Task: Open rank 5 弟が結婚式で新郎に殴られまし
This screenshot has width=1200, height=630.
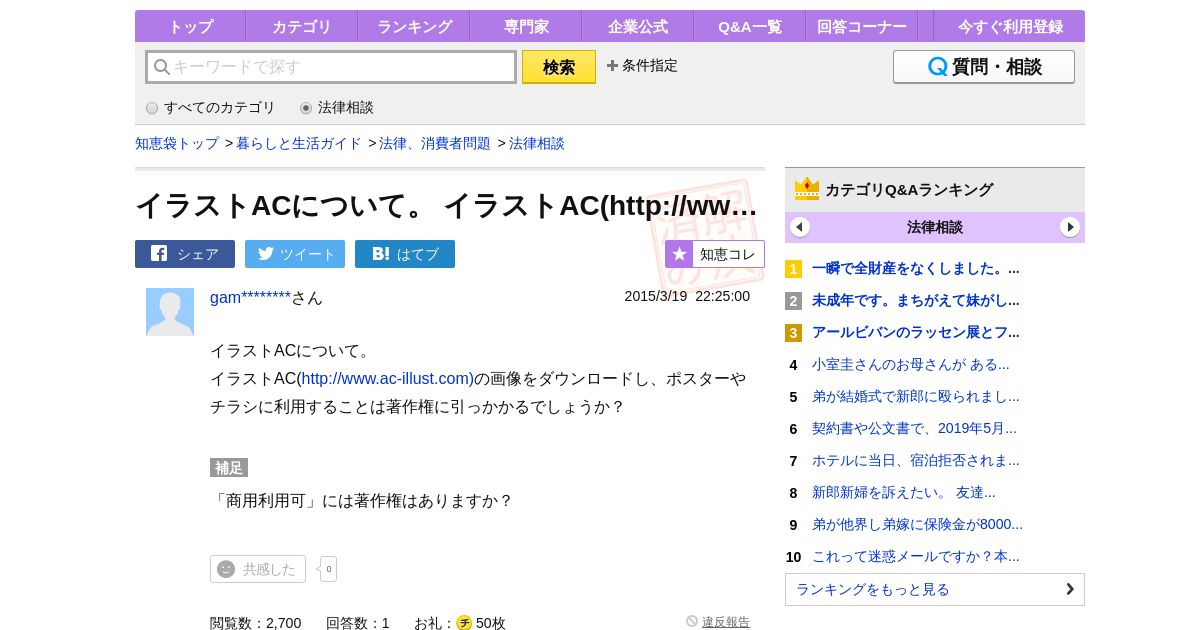Action: [916, 396]
